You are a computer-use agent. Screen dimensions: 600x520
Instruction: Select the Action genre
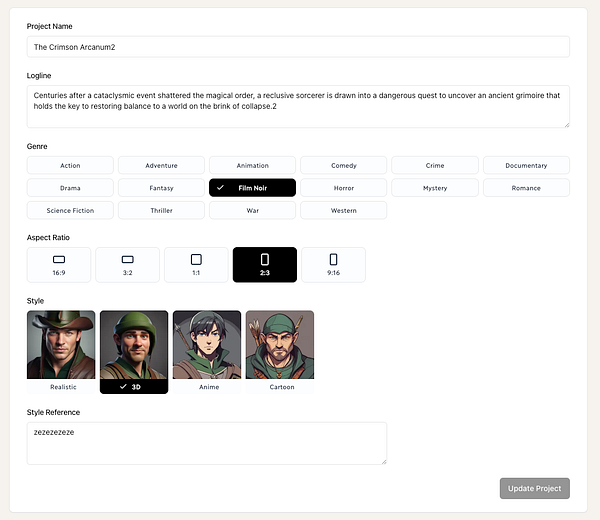pos(70,165)
